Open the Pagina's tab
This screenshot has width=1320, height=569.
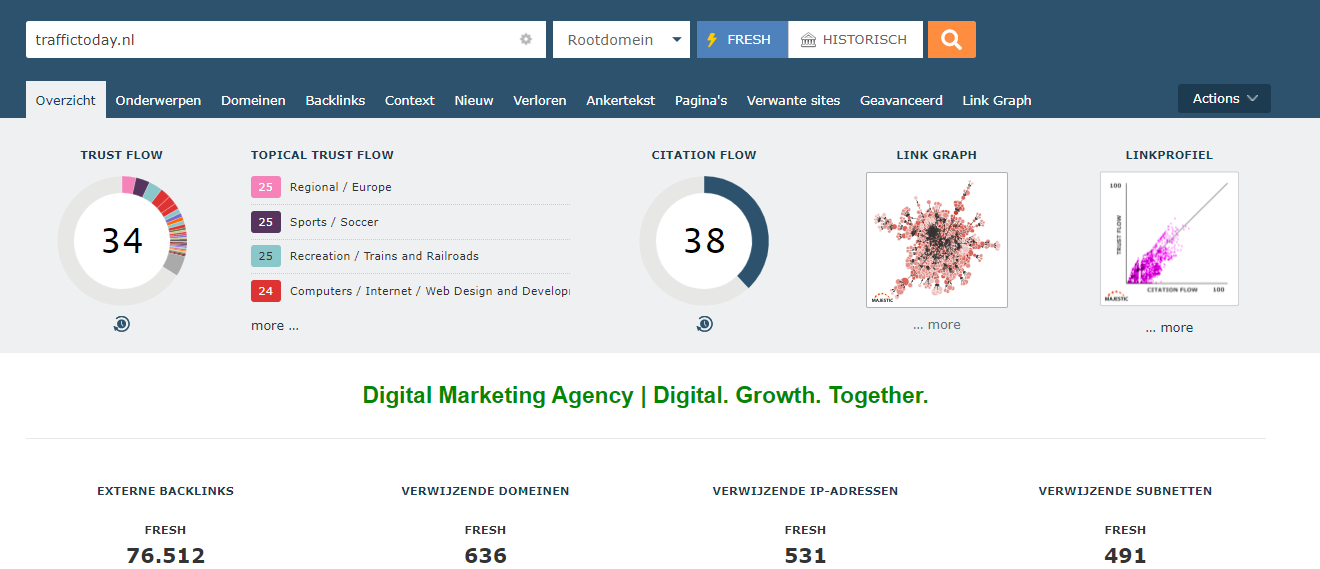coord(701,100)
